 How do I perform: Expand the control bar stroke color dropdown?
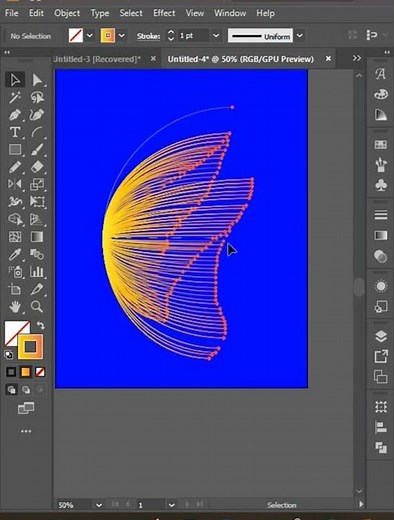tap(122, 35)
